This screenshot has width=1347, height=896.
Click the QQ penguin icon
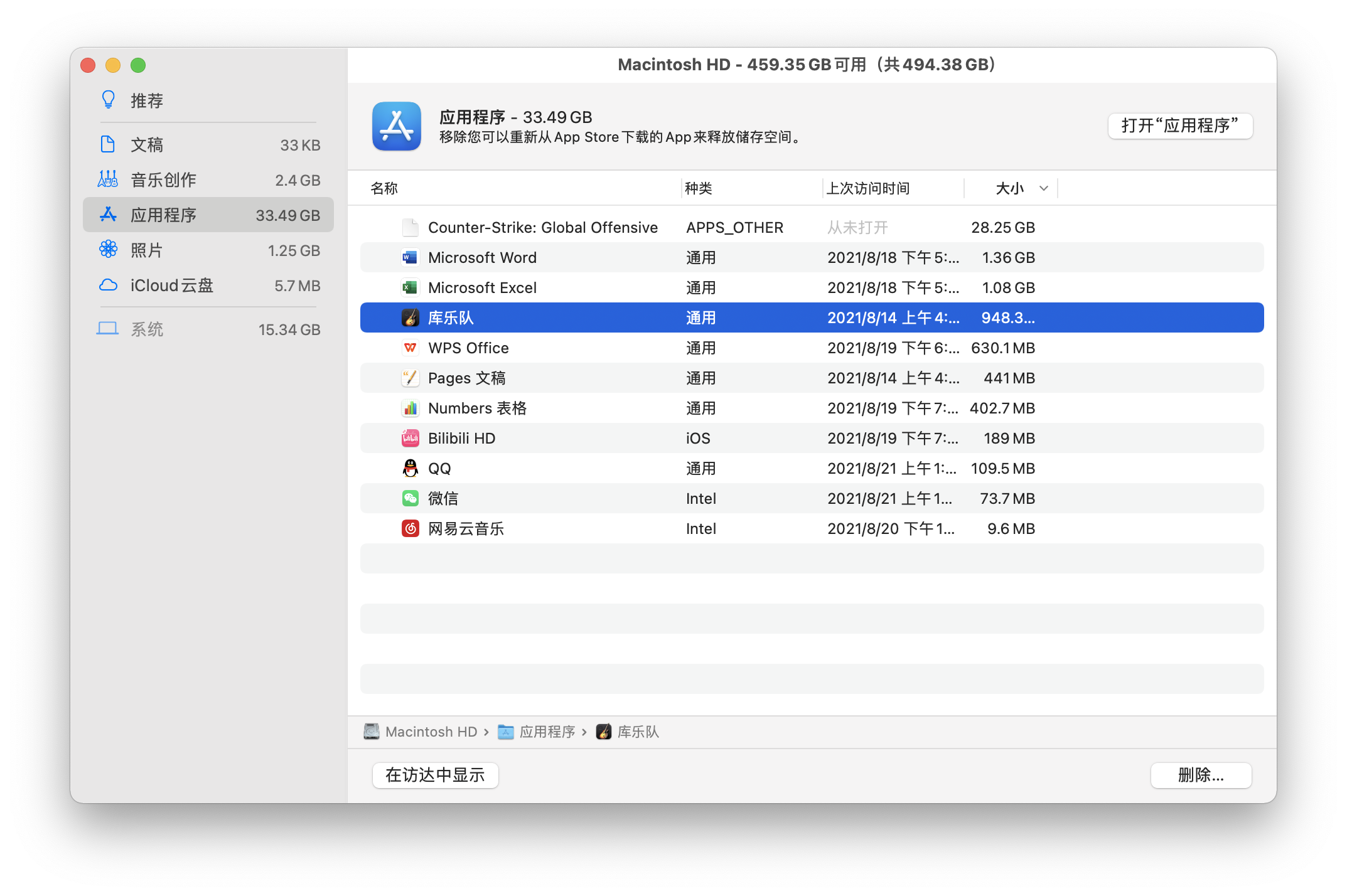410,468
